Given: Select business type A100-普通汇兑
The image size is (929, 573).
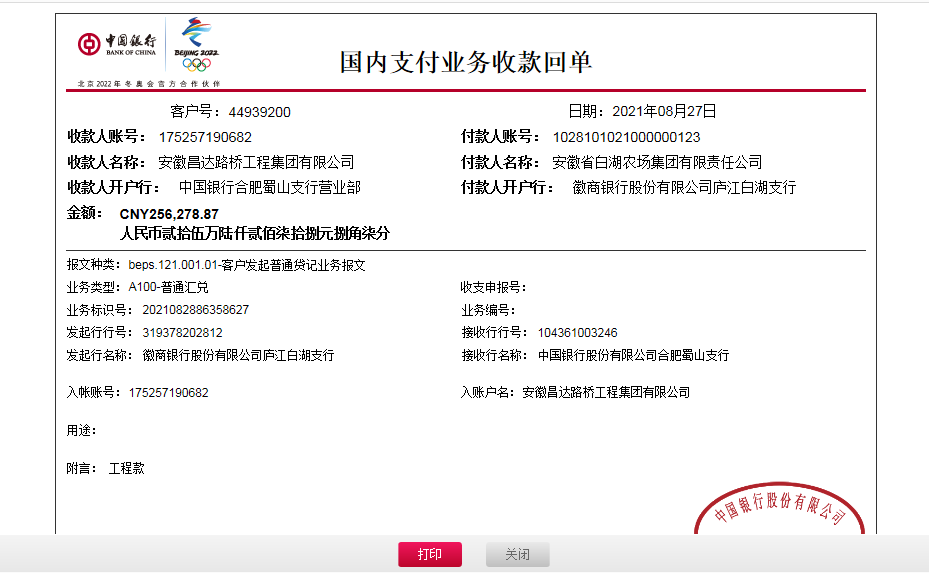Looking at the screenshot, I should click(x=168, y=287).
